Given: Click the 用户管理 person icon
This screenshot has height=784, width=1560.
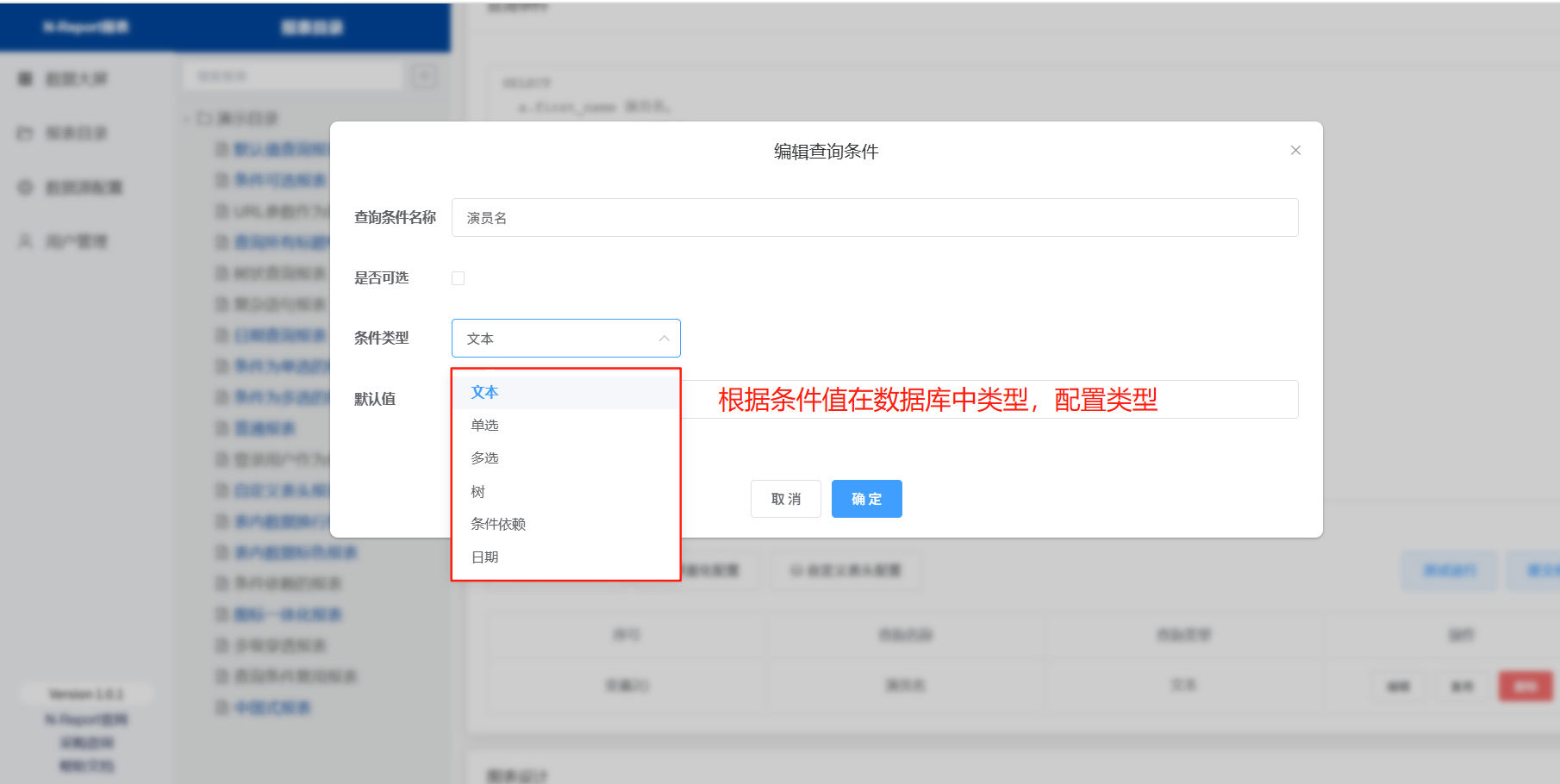Looking at the screenshot, I should point(25,241).
